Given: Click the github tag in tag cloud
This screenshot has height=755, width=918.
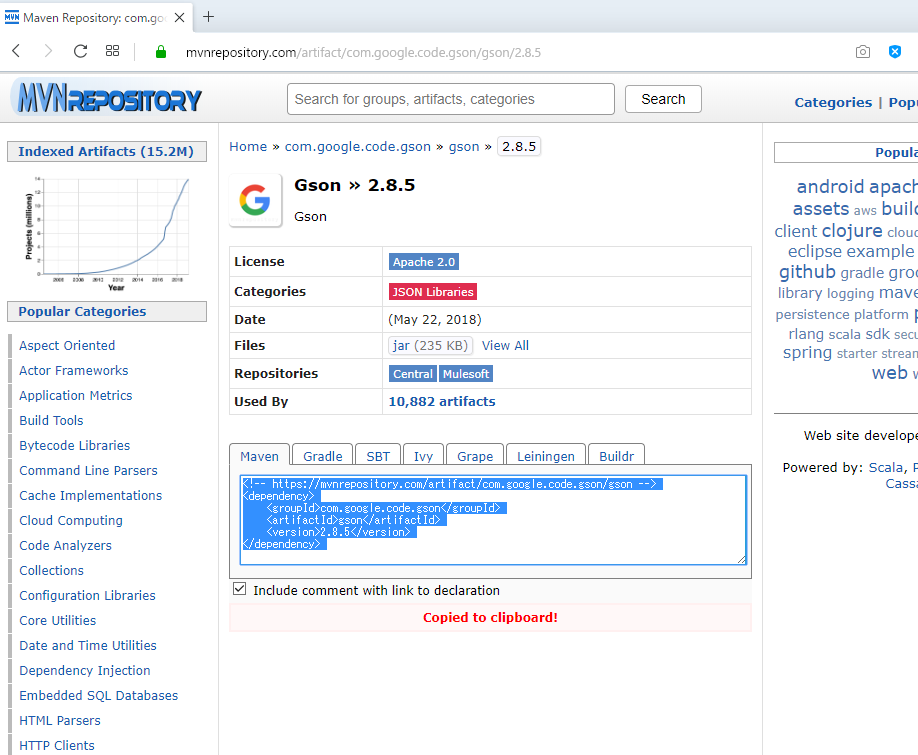Looking at the screenshot, I should (807, 272).
